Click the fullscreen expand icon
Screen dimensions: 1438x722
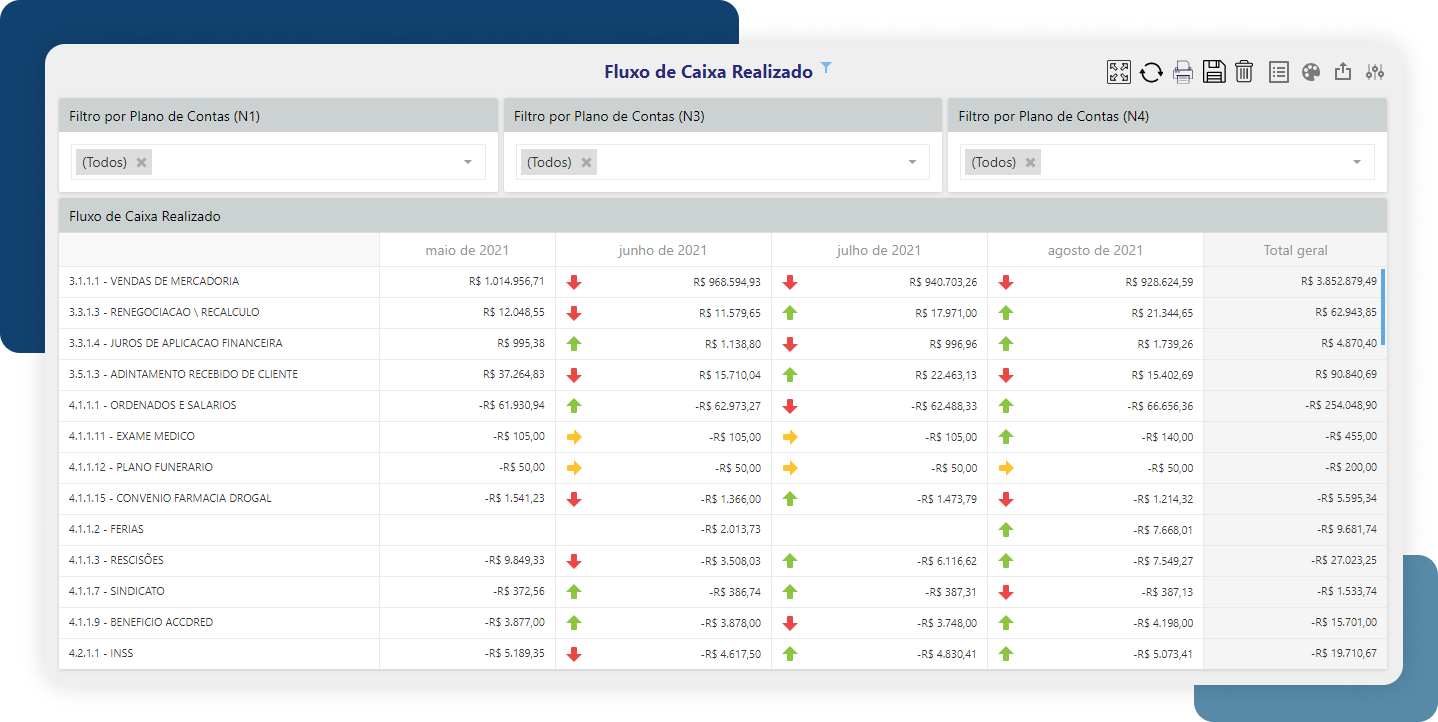[1118, 72]
